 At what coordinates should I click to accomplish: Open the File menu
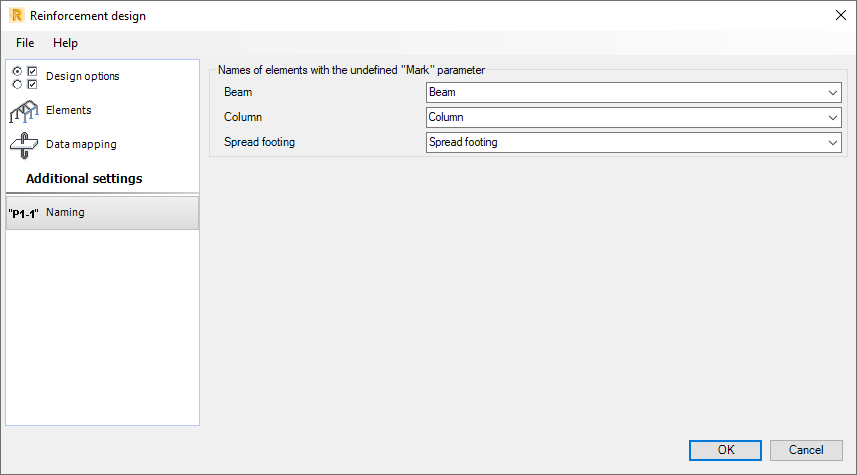(x=25, y=43)
